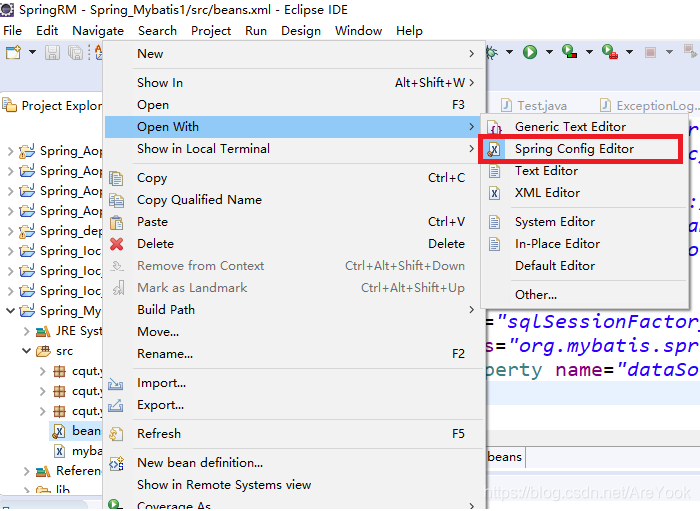Select Open With in the context menu

click(295, 127)
